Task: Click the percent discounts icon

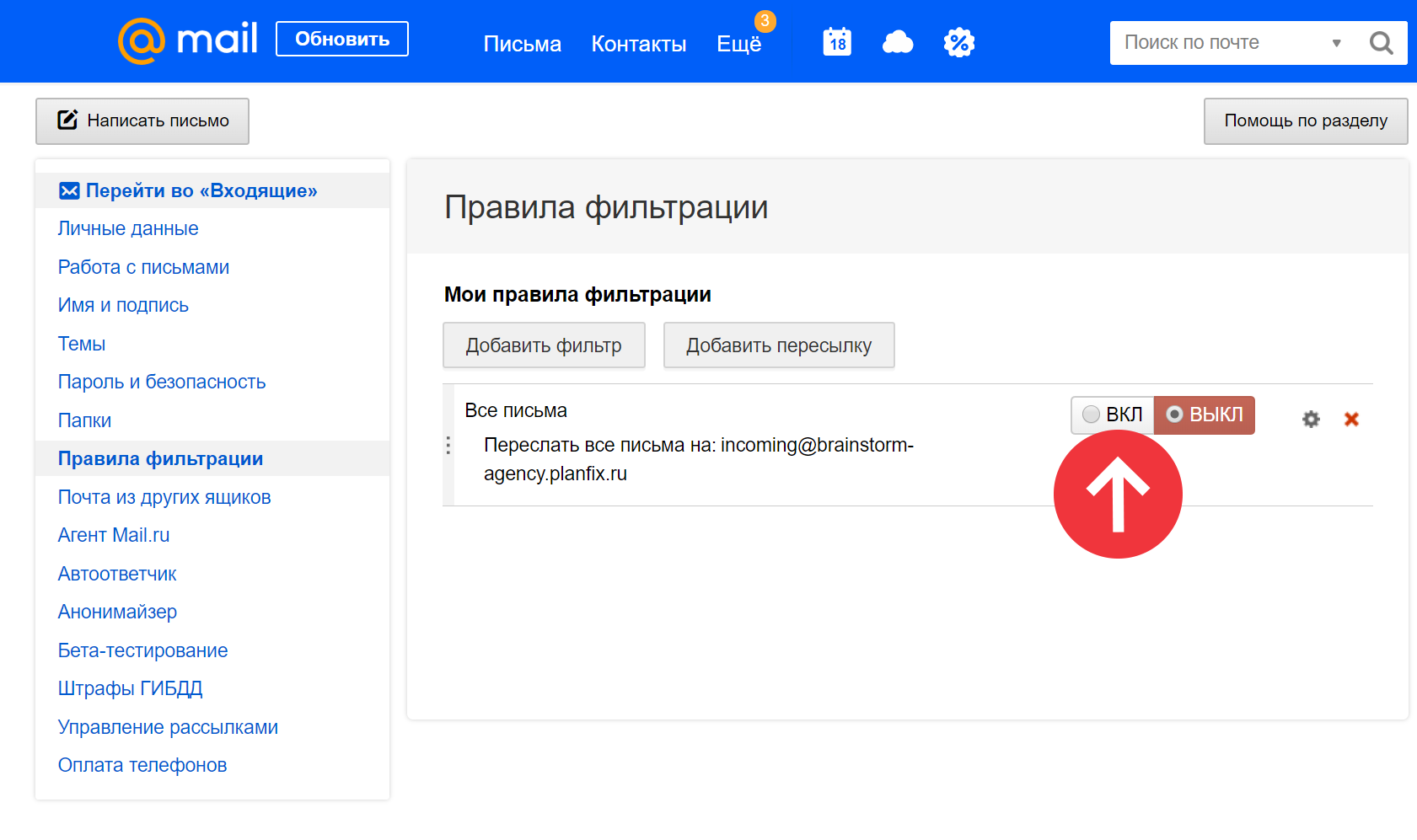Action: [x=959, y=42]
